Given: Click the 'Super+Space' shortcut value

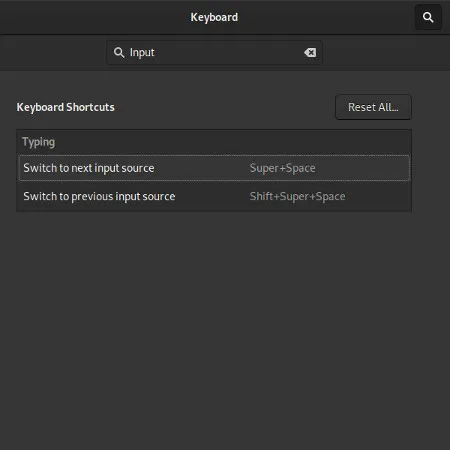Looking at the screenshot, I should pyautogui.click(x=282, y=168).
